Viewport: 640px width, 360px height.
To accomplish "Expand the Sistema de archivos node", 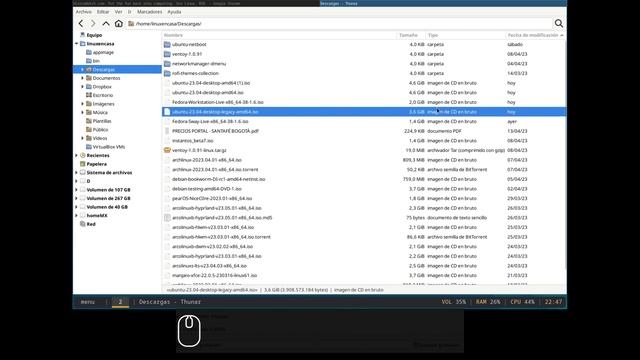I will coord(76,172).
